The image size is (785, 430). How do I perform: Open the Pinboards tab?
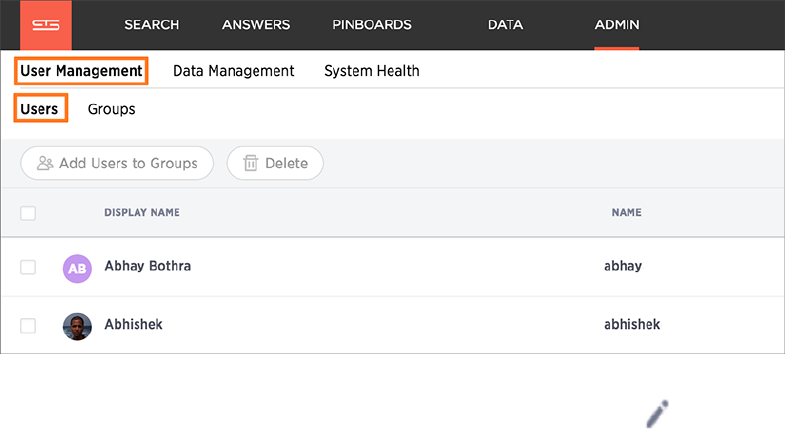coord(372,25)
